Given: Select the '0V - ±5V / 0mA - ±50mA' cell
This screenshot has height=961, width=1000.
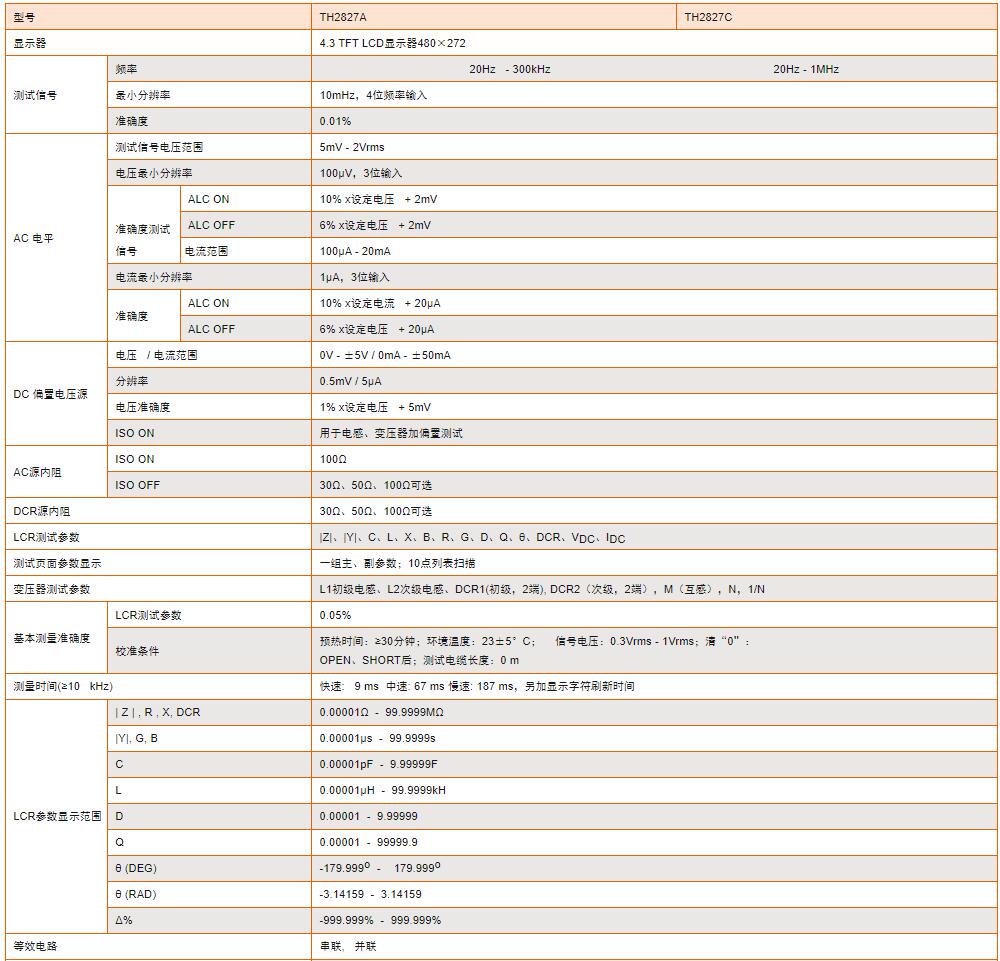Looking at the screenshot, I should click(x=654, y=355).
